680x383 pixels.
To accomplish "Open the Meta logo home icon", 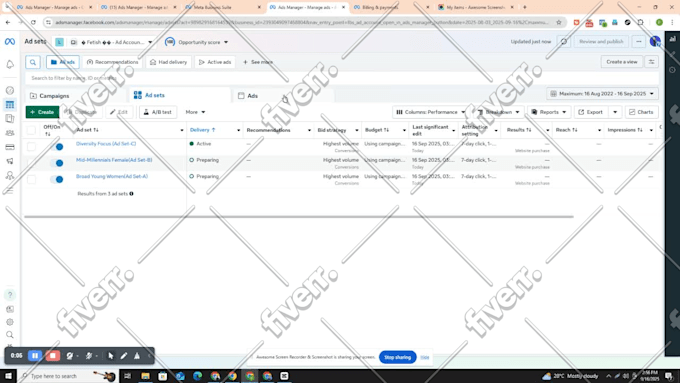I will (x=10, y=42).
